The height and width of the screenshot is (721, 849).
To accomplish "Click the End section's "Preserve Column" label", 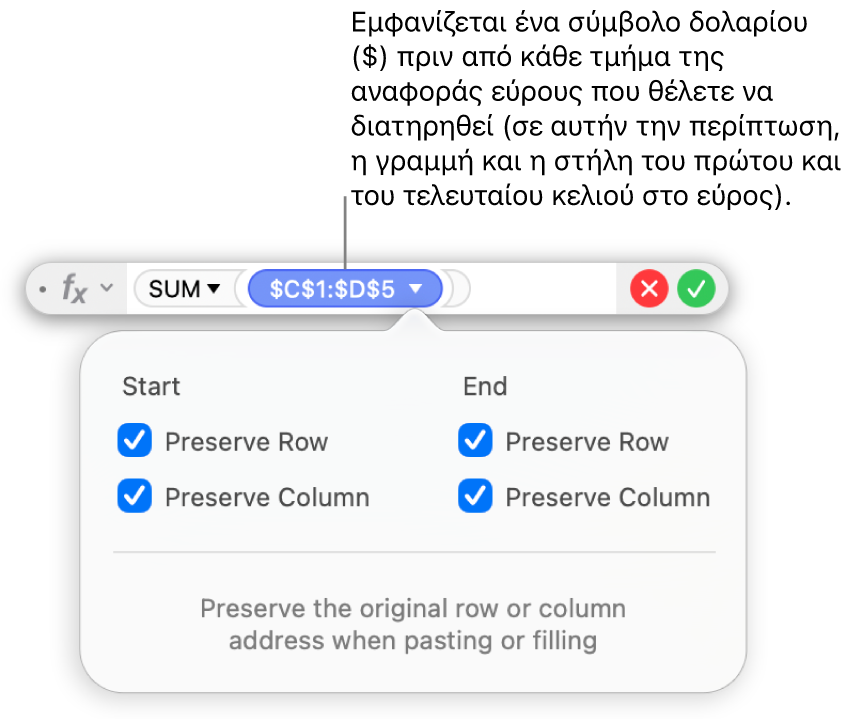I will [x=608, y=498].
